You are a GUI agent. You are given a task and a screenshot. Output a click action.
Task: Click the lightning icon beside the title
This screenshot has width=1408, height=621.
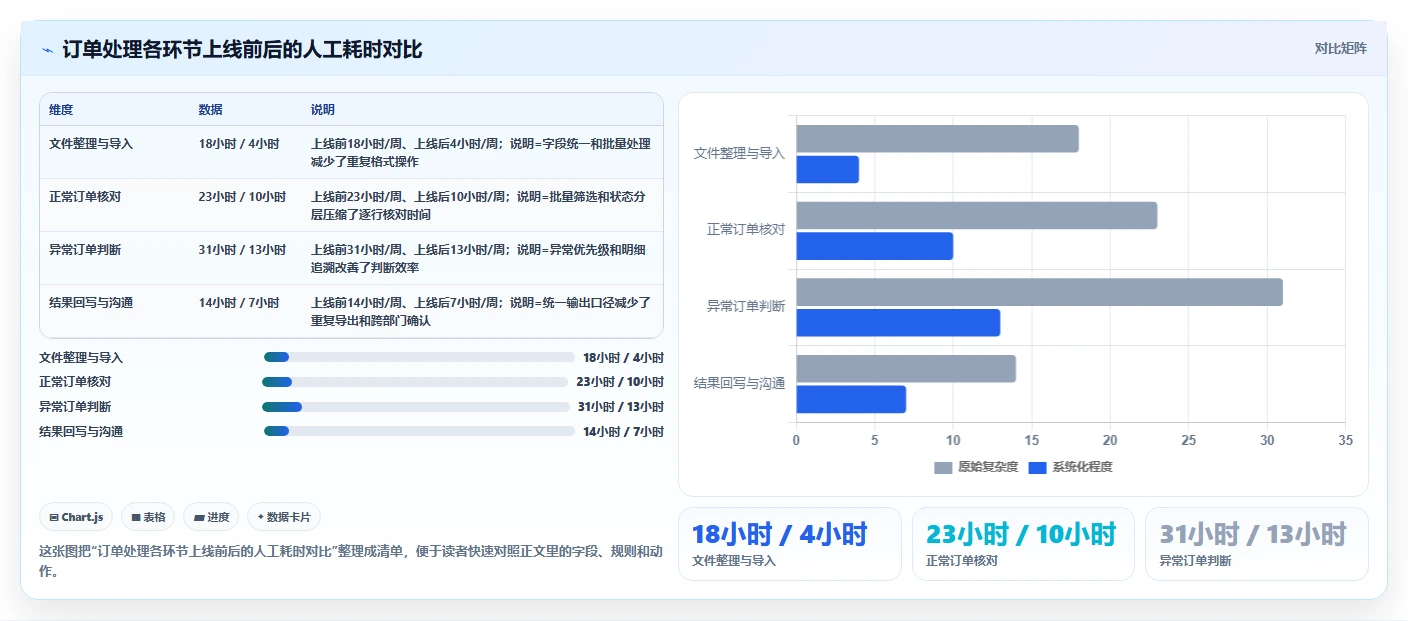pos(47,49)
